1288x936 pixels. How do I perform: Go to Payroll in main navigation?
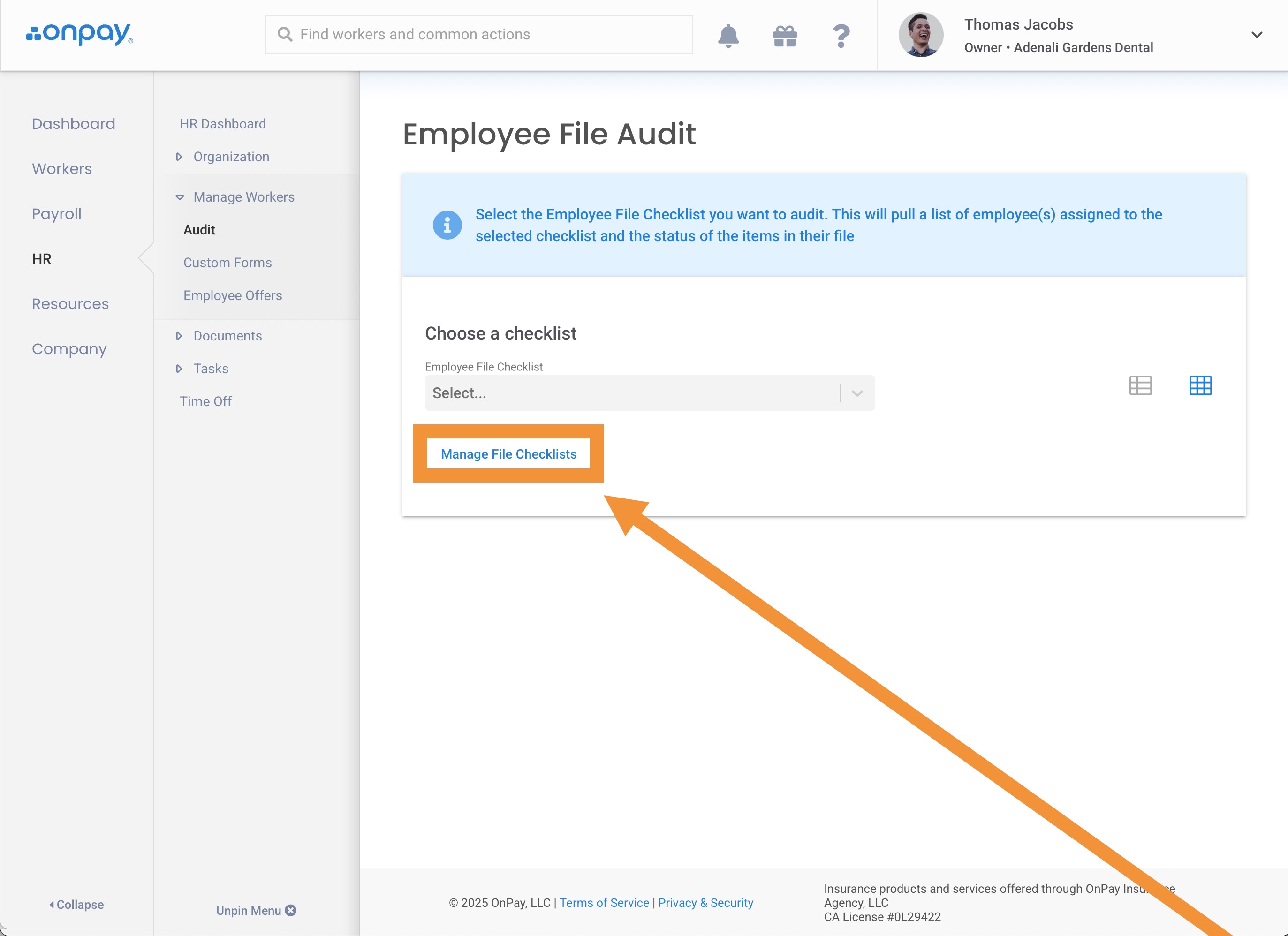click(57, 214)
